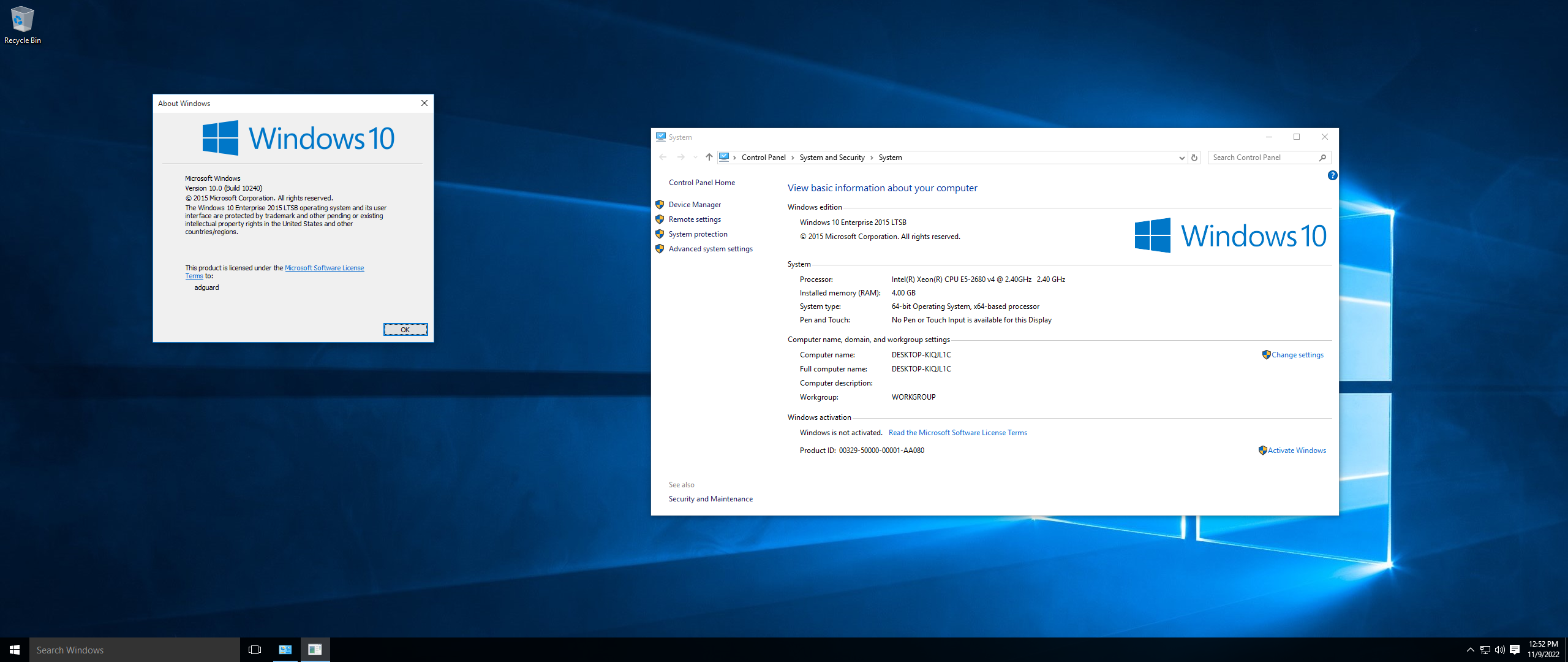1568x662 pixels.
Task: Open recent locations dropdown arrow
Action: 695,158
